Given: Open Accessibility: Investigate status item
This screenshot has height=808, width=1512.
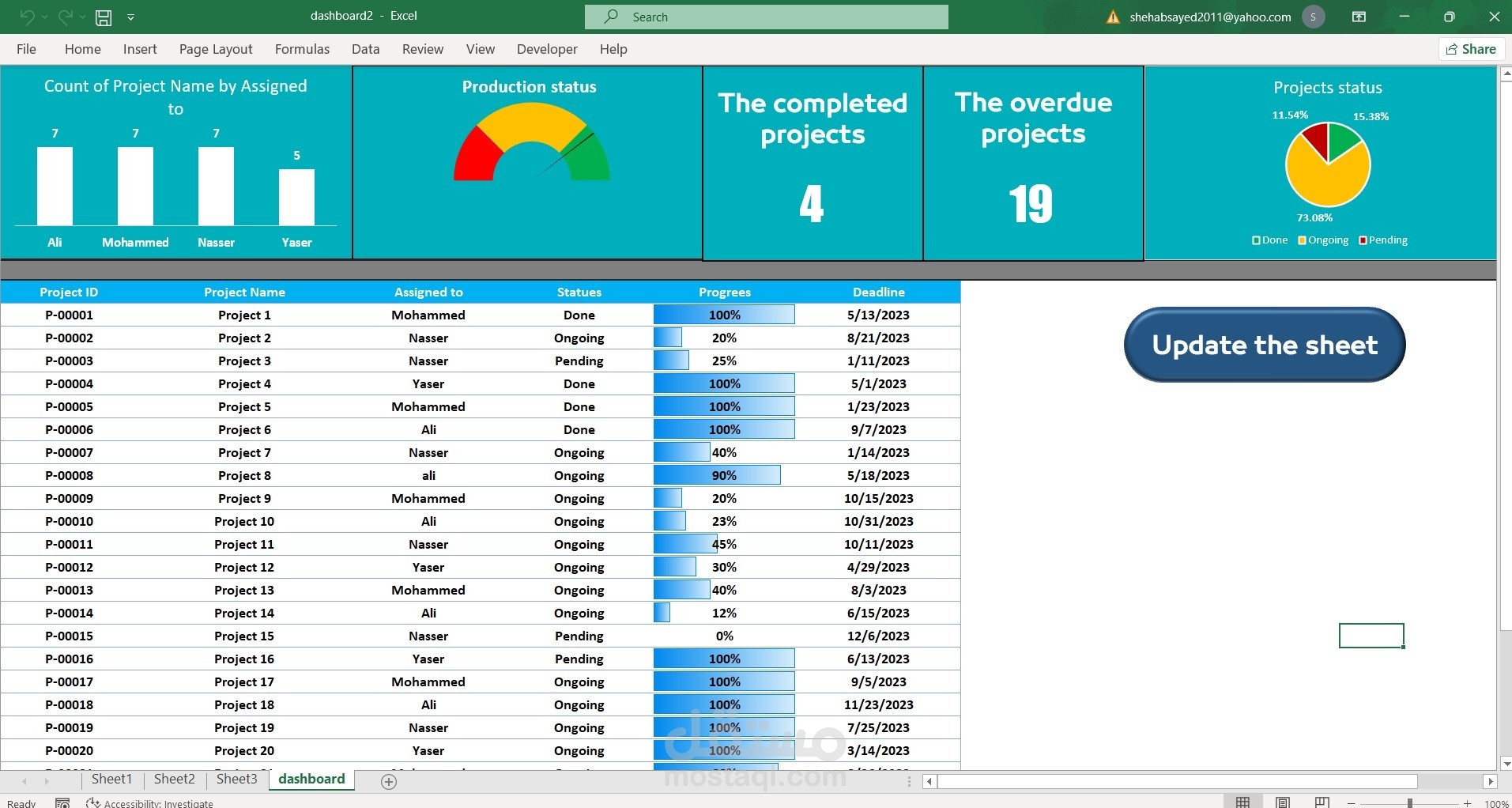Looking at the screenshot, I should (x=150, y=802).
